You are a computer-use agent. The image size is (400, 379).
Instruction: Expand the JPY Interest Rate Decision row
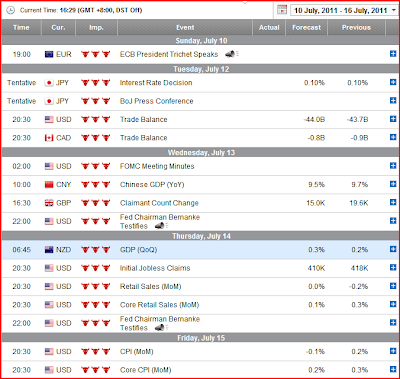tap(393, 82)
